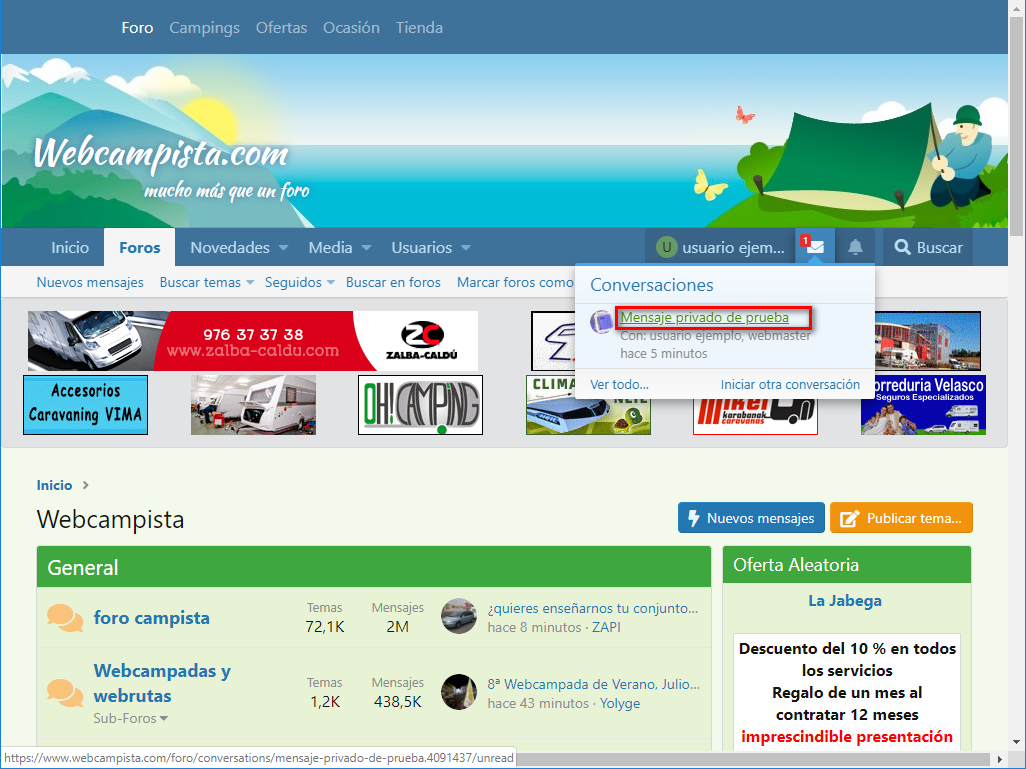Go to the Inicio navigation tab
Image resolution: width=1026 pixels, height=769 pixels.
tap(70, 247)
